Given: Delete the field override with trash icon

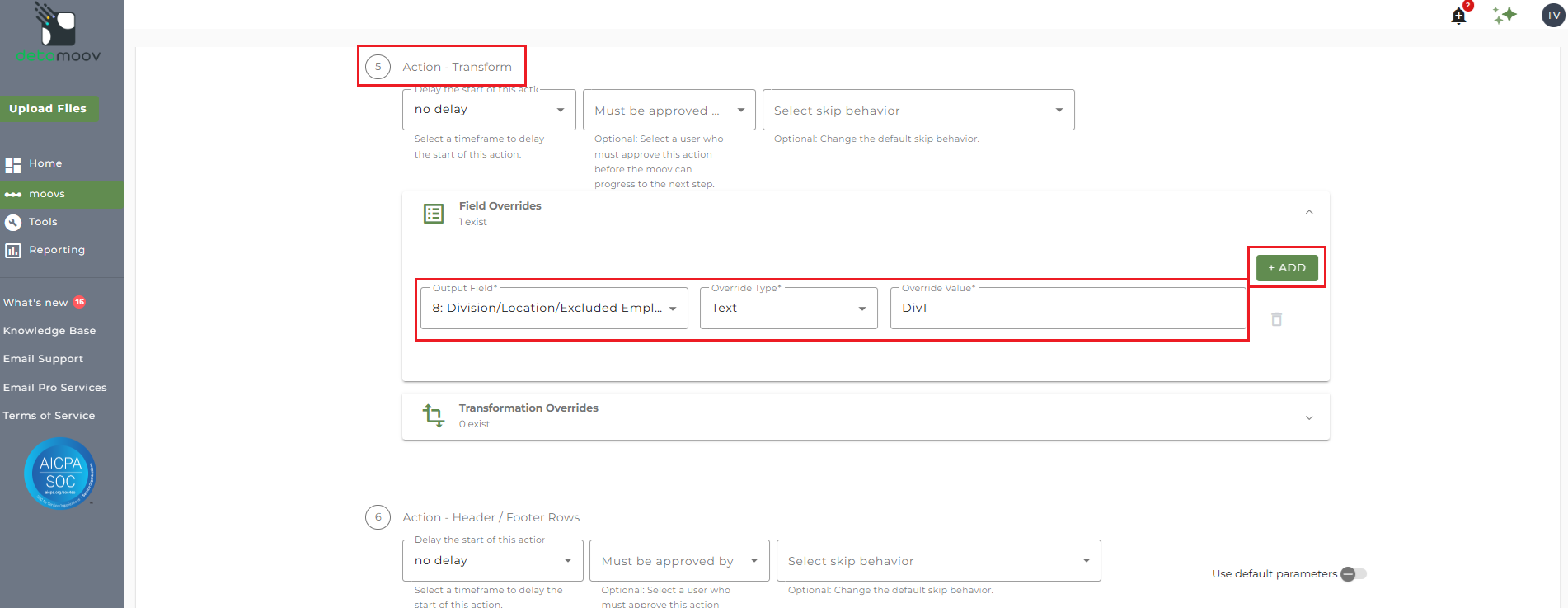Looking at the screenshot, I should click(x=1276, y=319).
